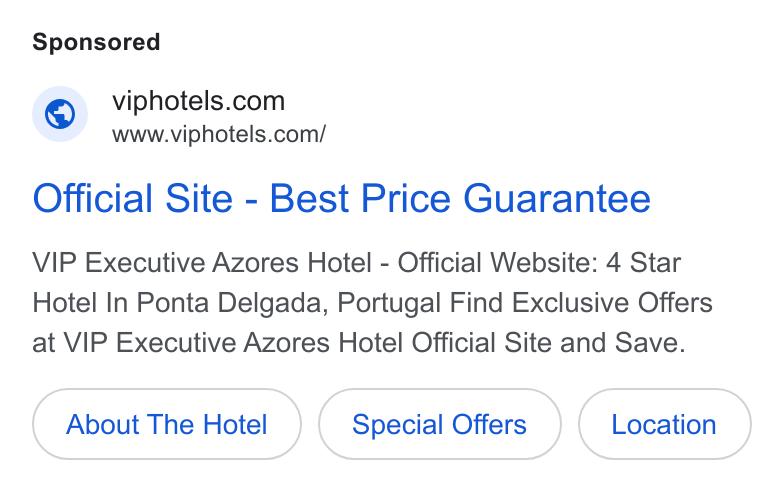The height and width of the screenshot is (492, 760).
Task: Click the Sponsored label
Action: tap(96, 42)
